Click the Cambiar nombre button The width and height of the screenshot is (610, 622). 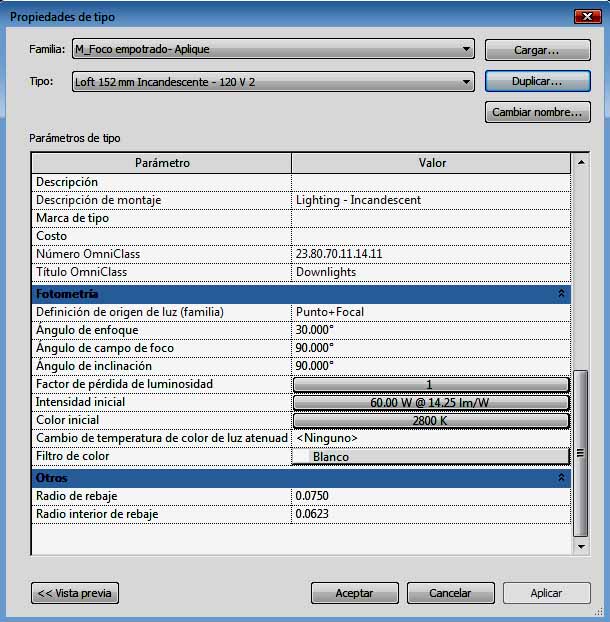pos(537,112)
